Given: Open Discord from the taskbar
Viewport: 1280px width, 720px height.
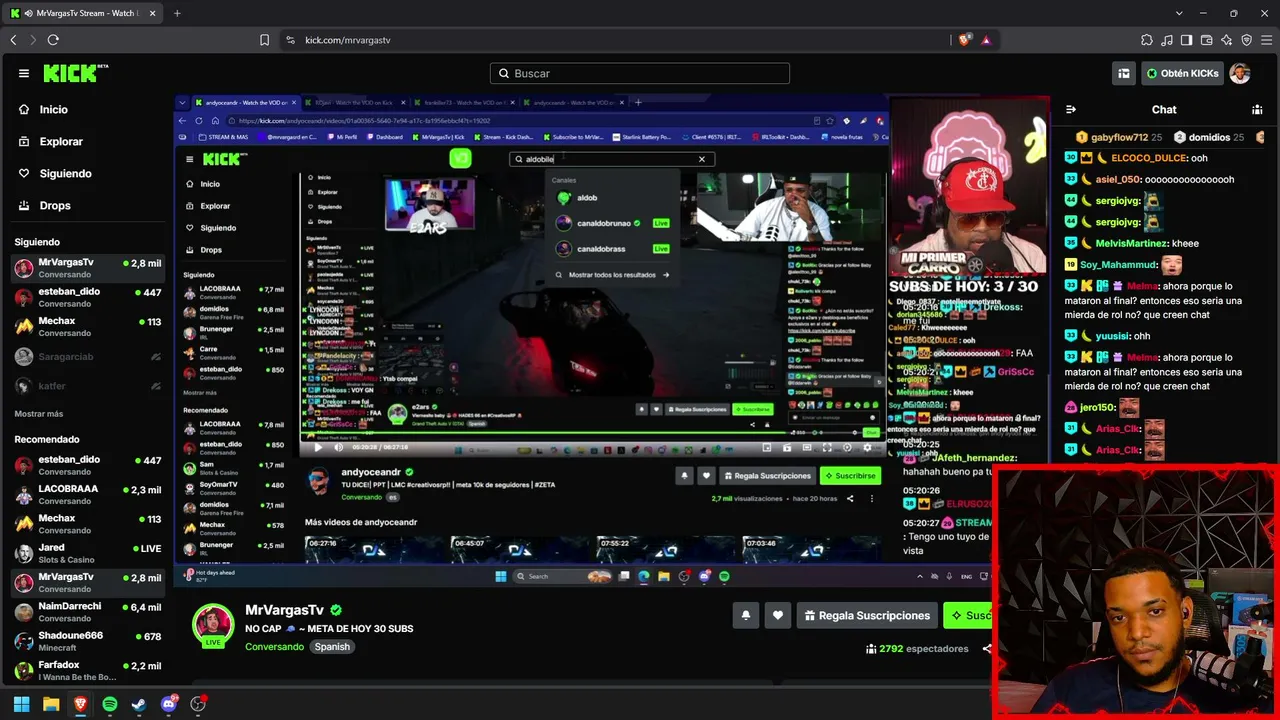Looking at the screenshot, I should (x=169, y=704).
